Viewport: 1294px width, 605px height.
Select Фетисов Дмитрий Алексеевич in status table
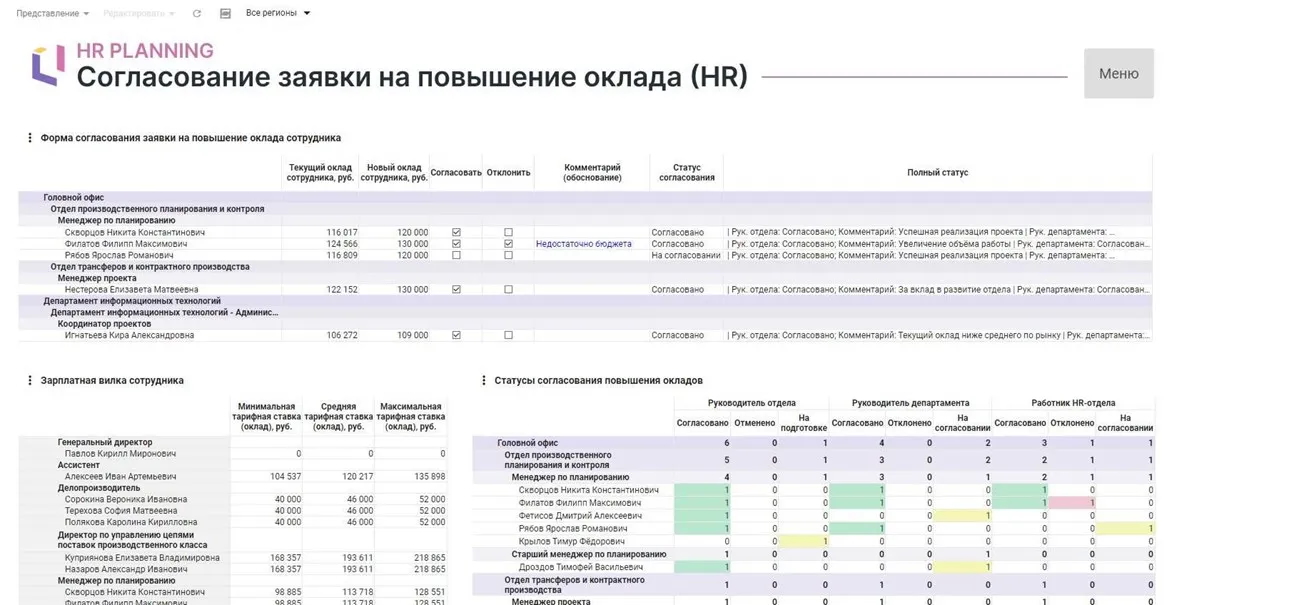click(x=813, y=516)
